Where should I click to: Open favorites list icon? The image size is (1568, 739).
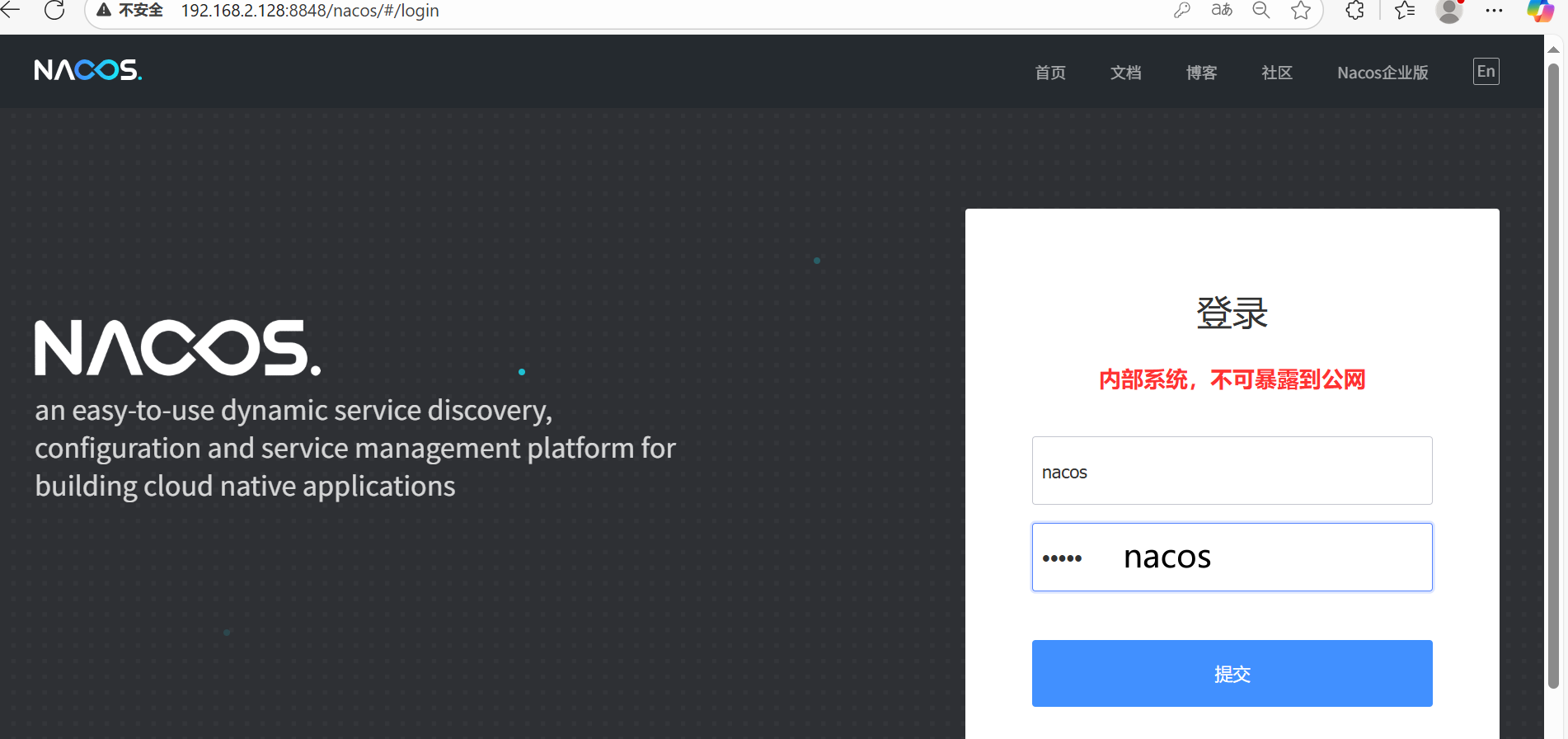tap(1405, 11)
